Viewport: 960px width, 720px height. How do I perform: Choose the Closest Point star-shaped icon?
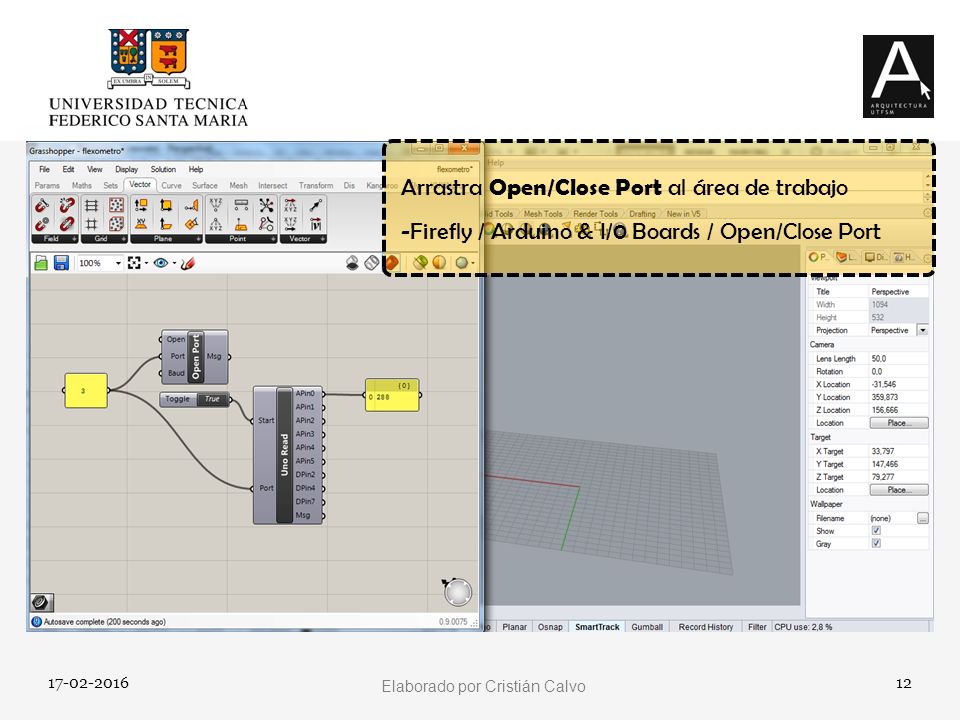[x=266, y=205]
